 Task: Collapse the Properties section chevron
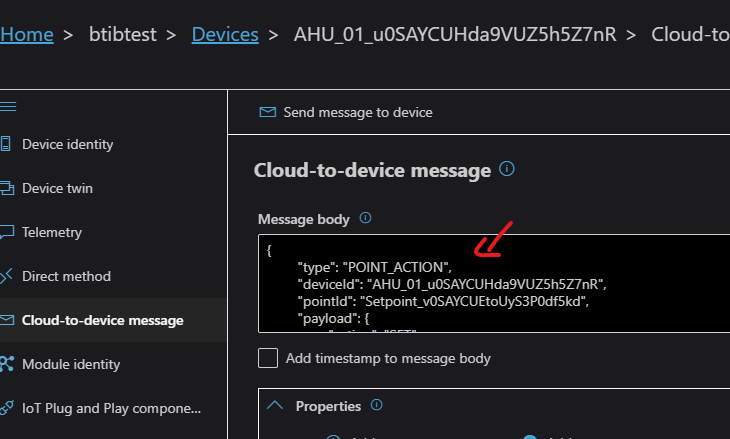274,406
